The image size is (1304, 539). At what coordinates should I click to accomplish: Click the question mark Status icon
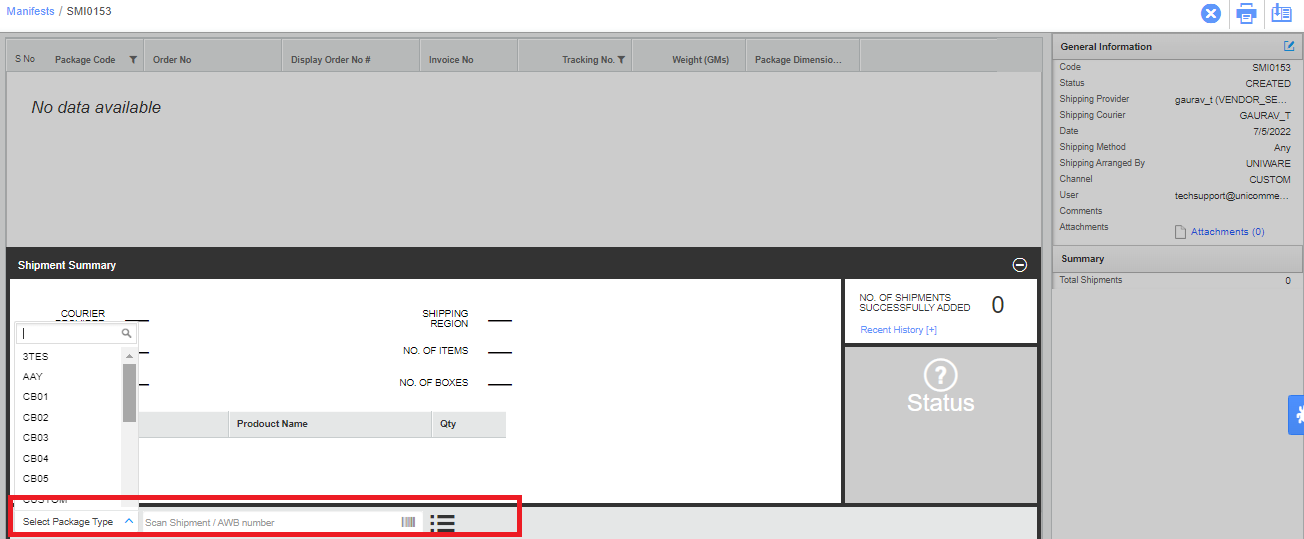click(940, 375)
